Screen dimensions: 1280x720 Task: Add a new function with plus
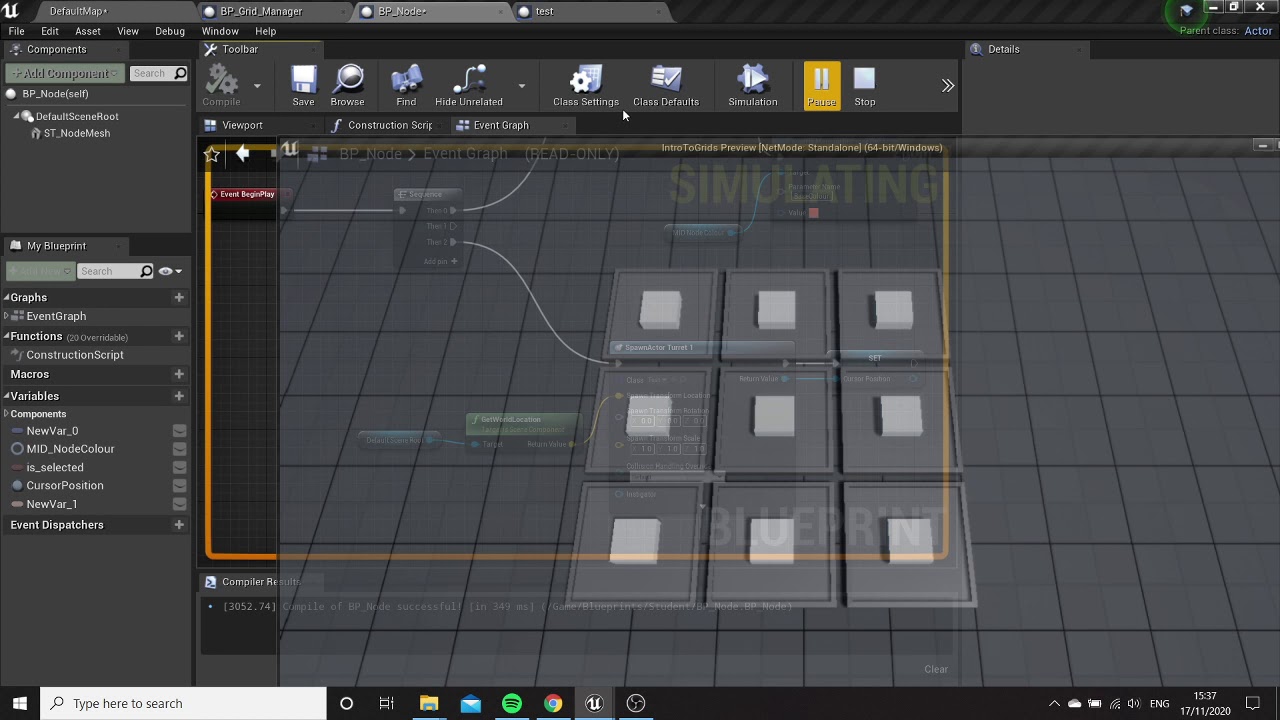click(179, 336)
